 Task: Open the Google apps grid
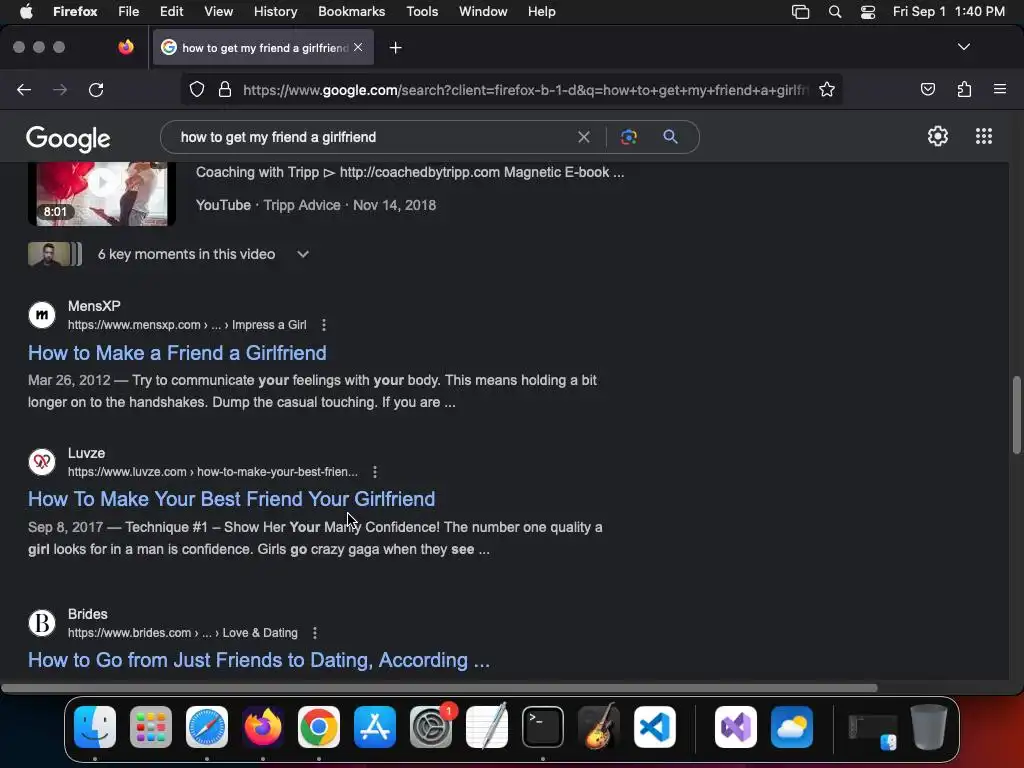(984, 136)
